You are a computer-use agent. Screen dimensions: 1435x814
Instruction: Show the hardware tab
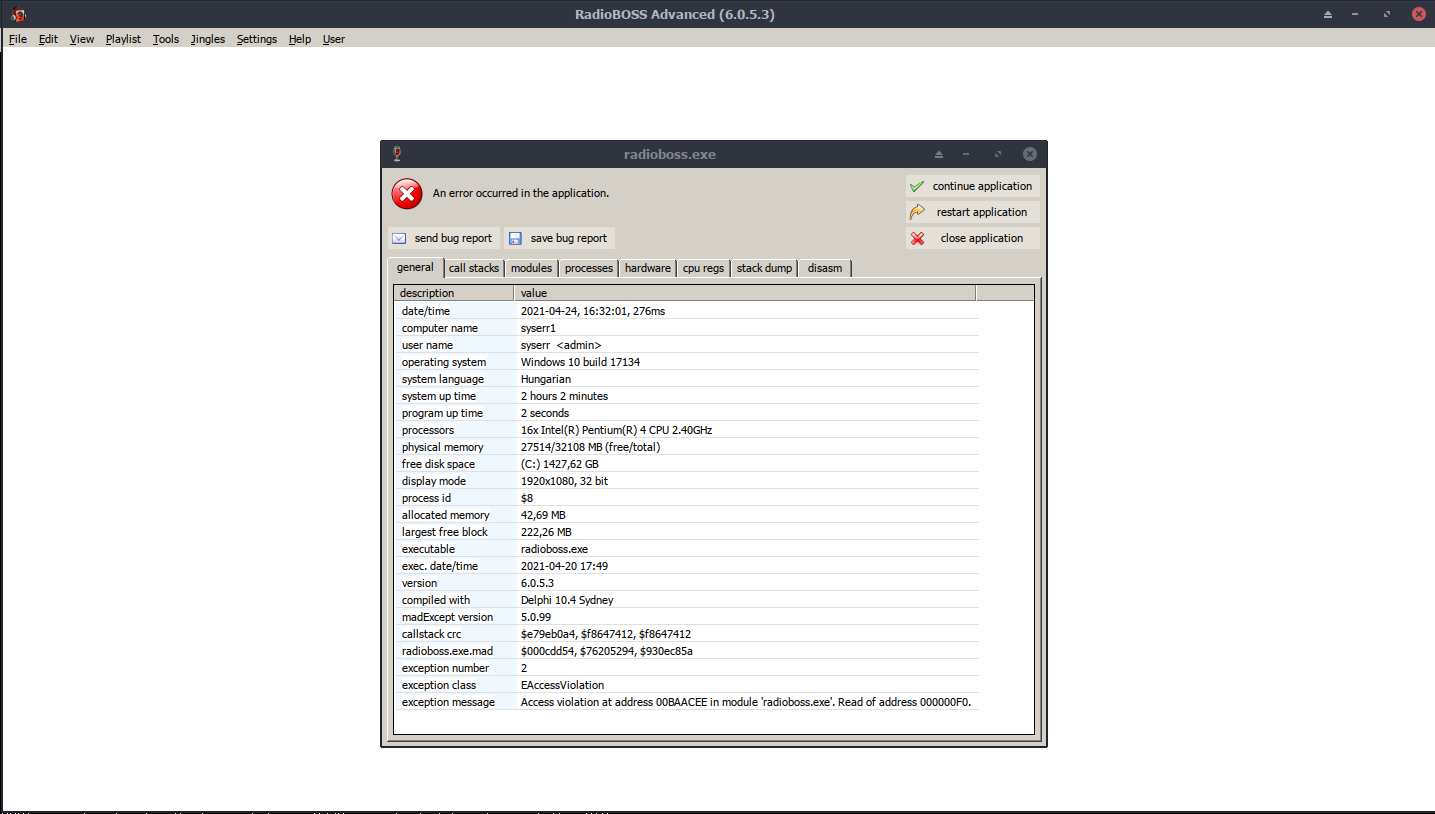[x=647, y=268]
